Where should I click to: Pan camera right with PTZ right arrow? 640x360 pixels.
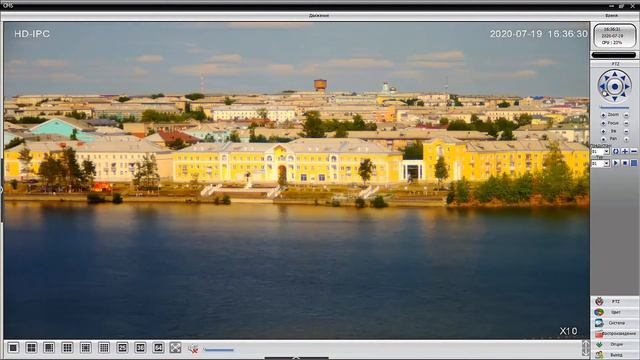(x=627, y=87)
